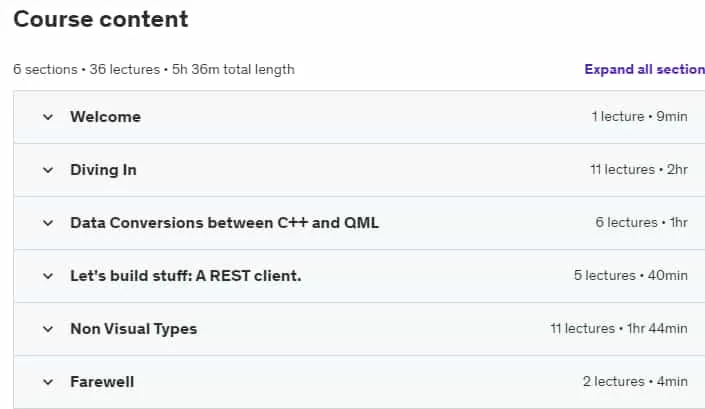Click the 11 lectures 2hr label
The height and width of the screenshot is (409, 705).
click(638, 169)
